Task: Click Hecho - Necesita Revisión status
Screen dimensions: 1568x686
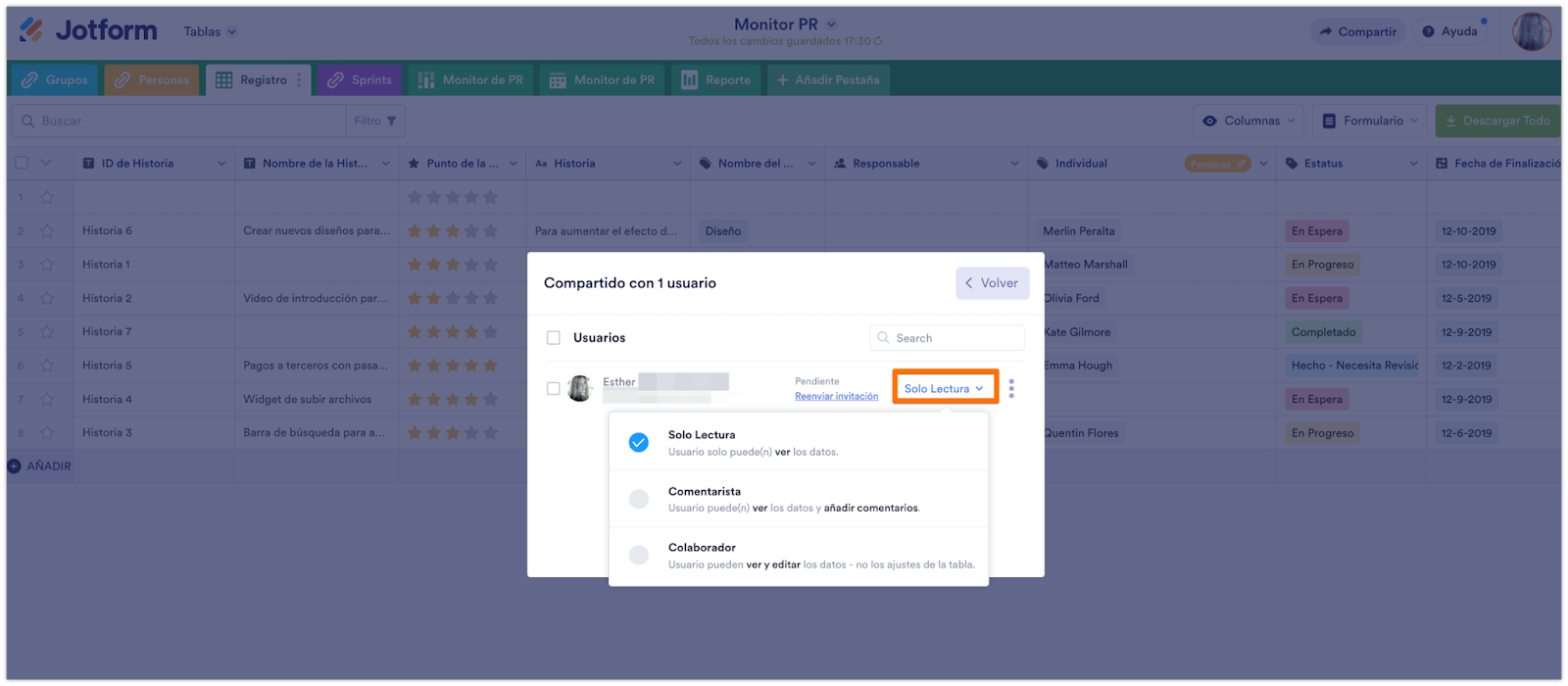Action: (x=1352, y=366)
